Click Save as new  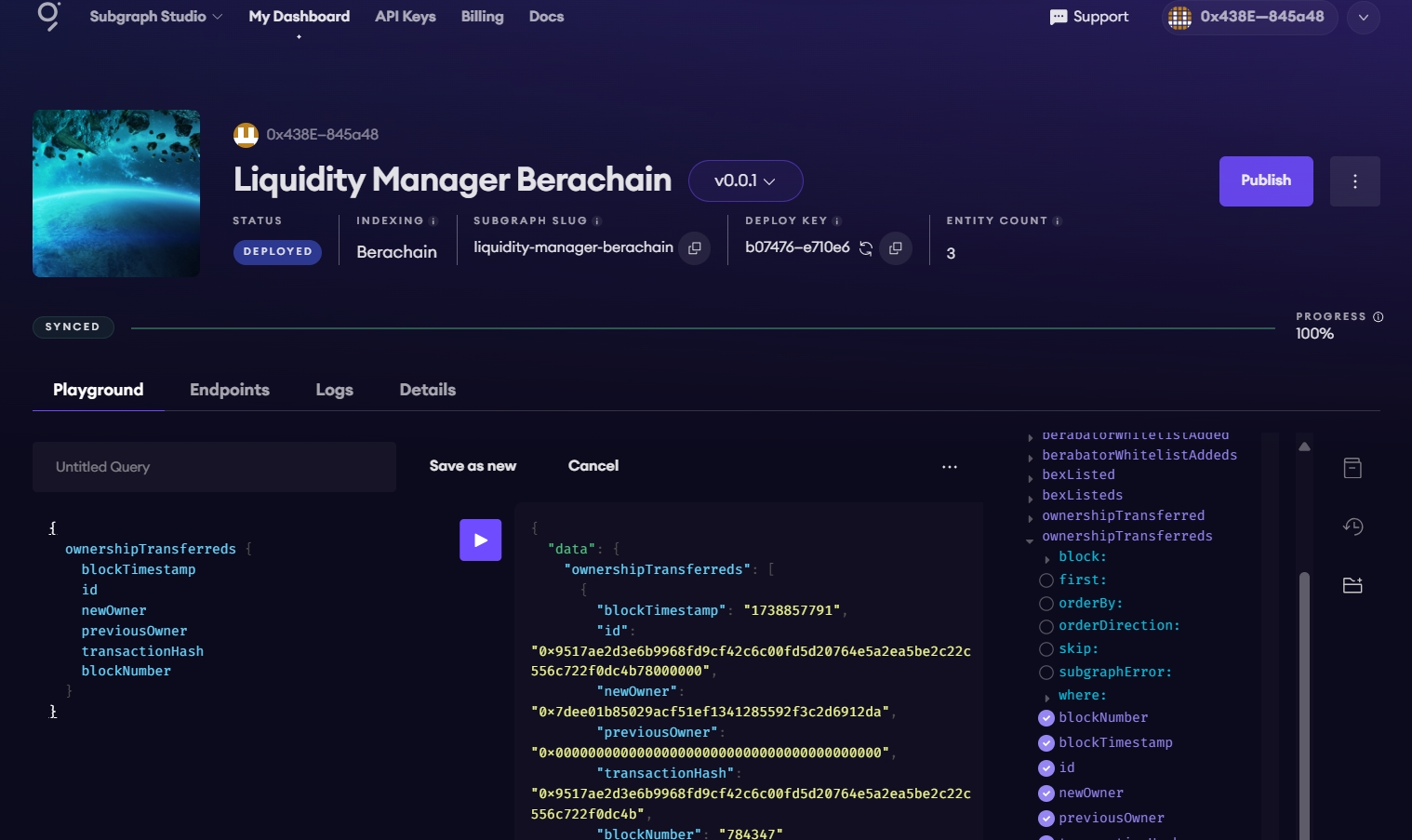(x=473, y=466)
